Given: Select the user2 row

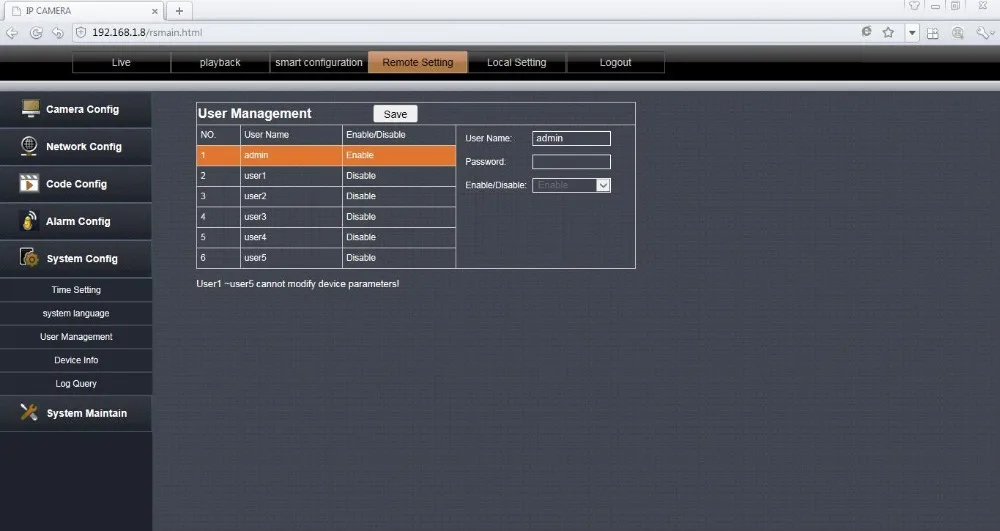Looking at the screenshot, I should click(x=326, y=196).
